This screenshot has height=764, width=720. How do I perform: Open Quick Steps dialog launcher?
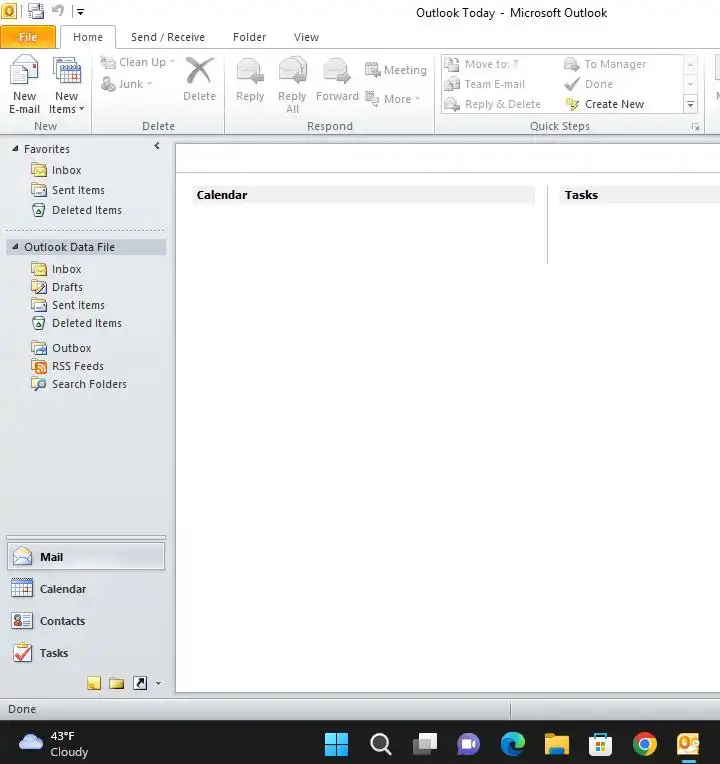coord(695,127)
